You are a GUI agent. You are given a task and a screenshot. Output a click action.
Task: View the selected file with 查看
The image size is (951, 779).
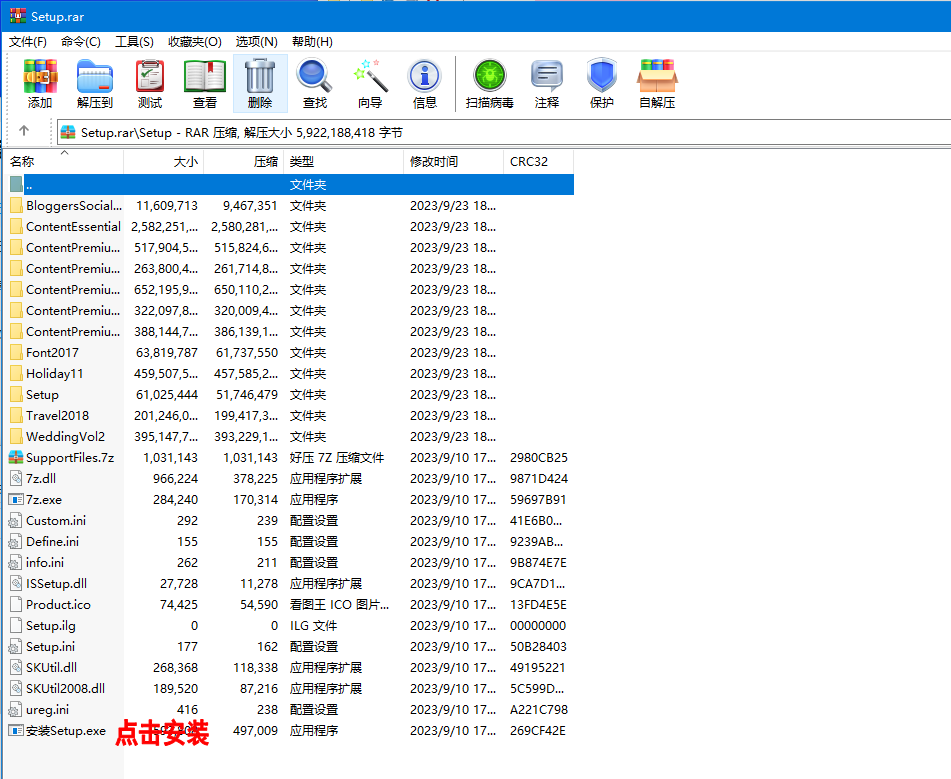[204, 84]
